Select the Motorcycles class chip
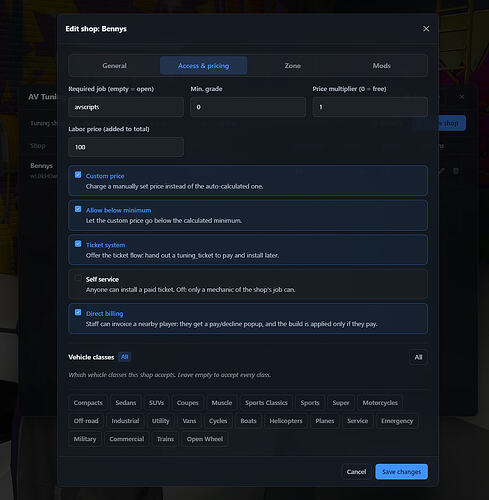 coord(380,403)
